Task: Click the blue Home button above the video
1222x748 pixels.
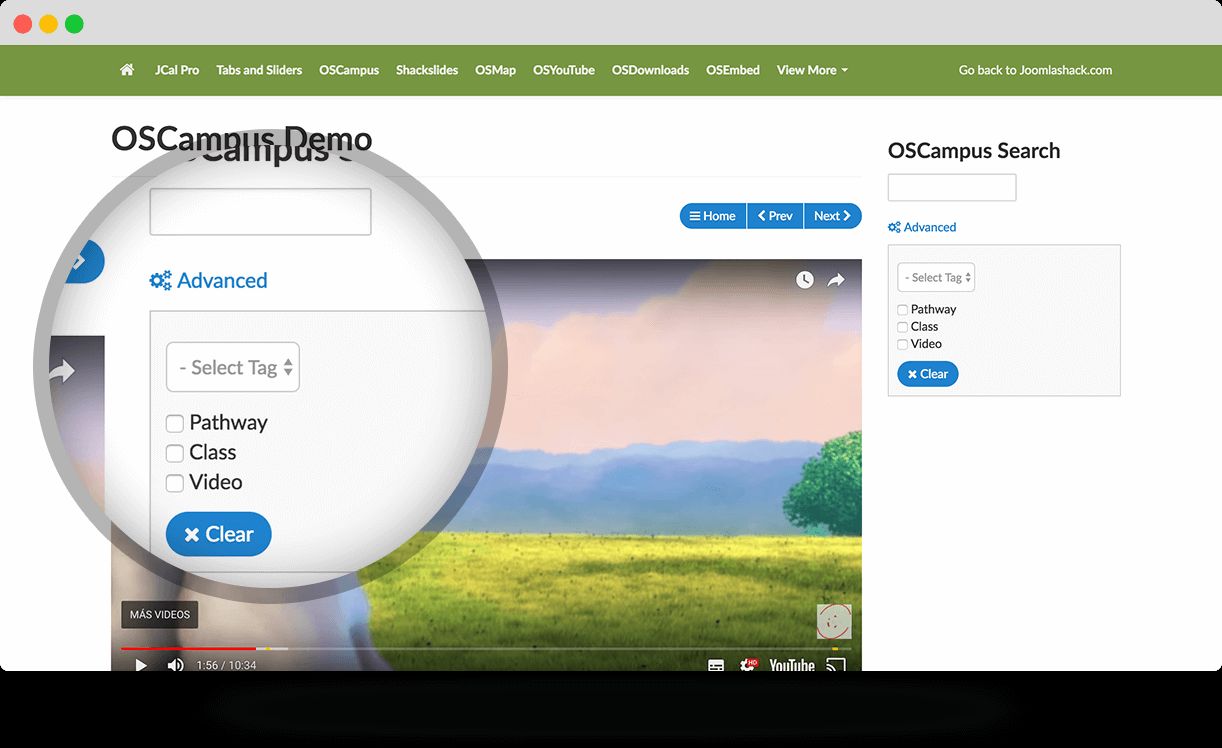Action: [713, 216]
